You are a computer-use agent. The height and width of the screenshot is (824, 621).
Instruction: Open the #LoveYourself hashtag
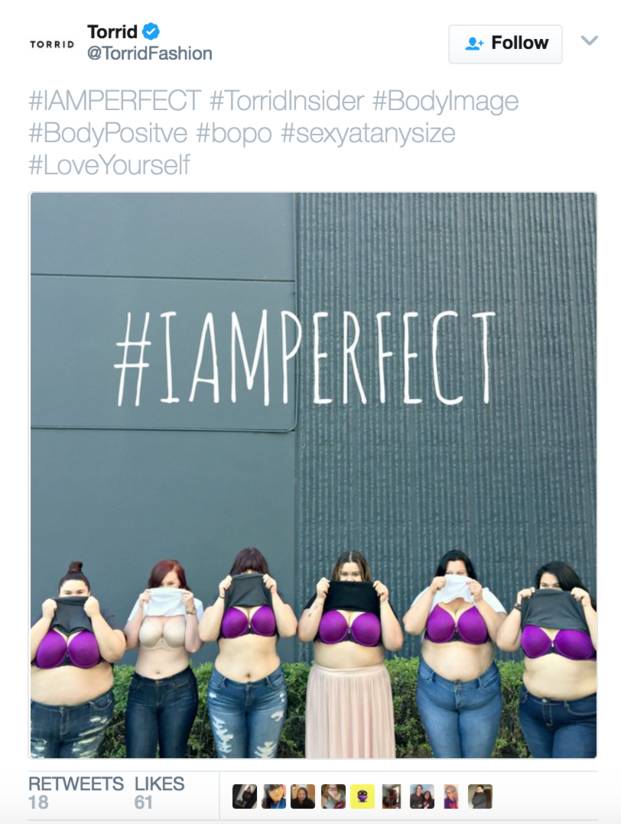click(109, 164)
